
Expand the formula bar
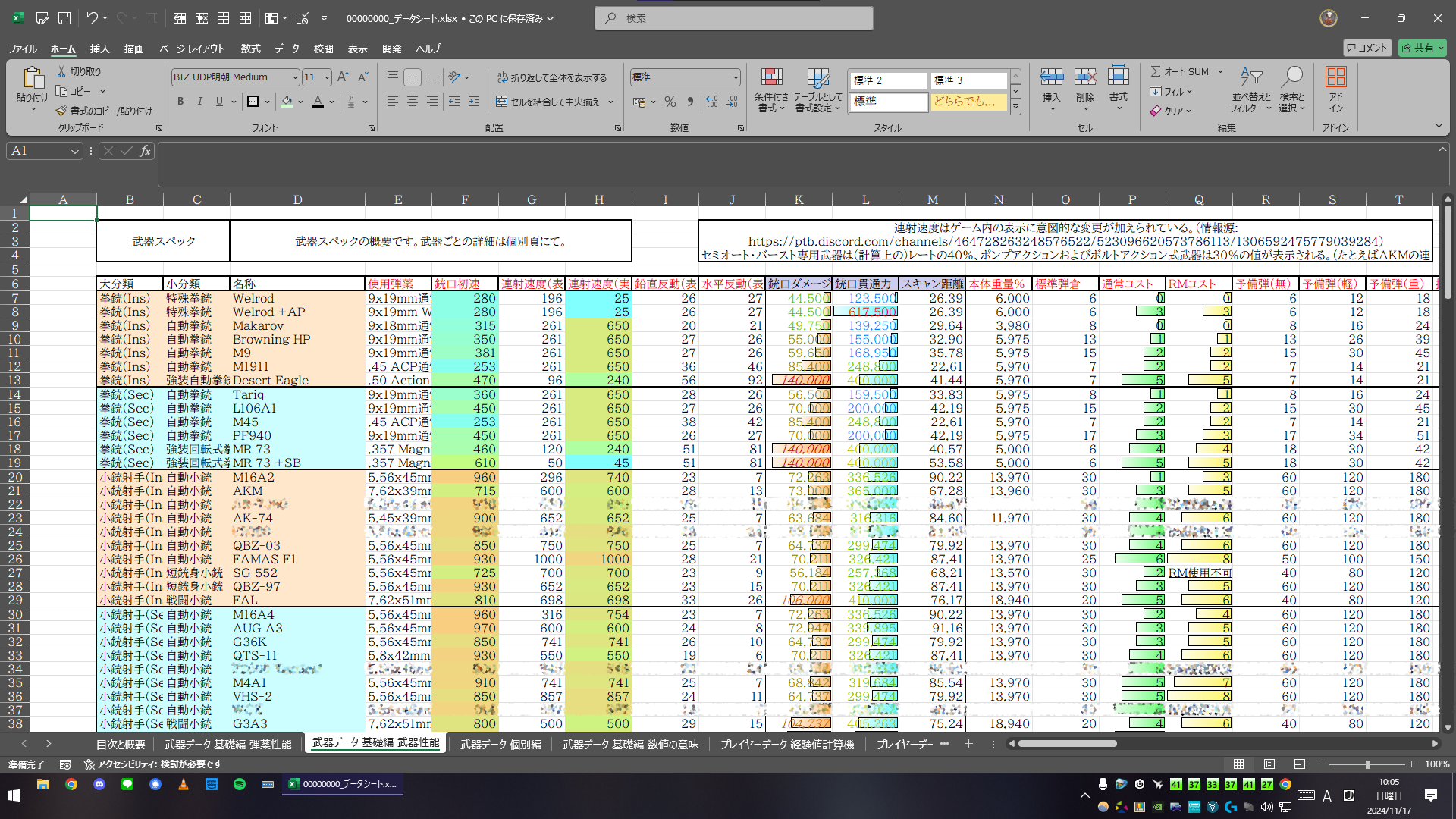click(x=1442, y=149)
